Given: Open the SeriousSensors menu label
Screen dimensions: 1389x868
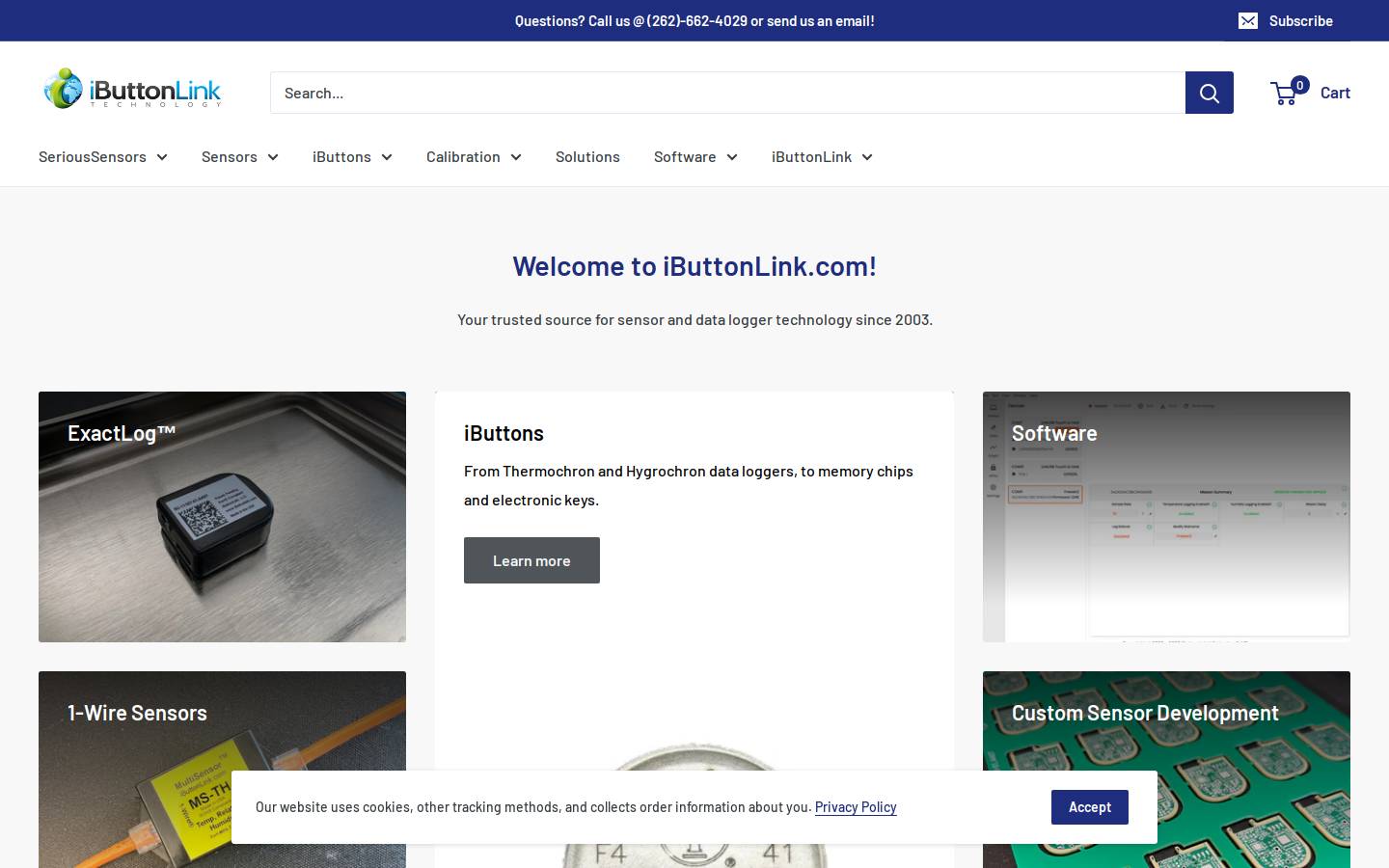Looking at the screenshot, I should (93, 156).
